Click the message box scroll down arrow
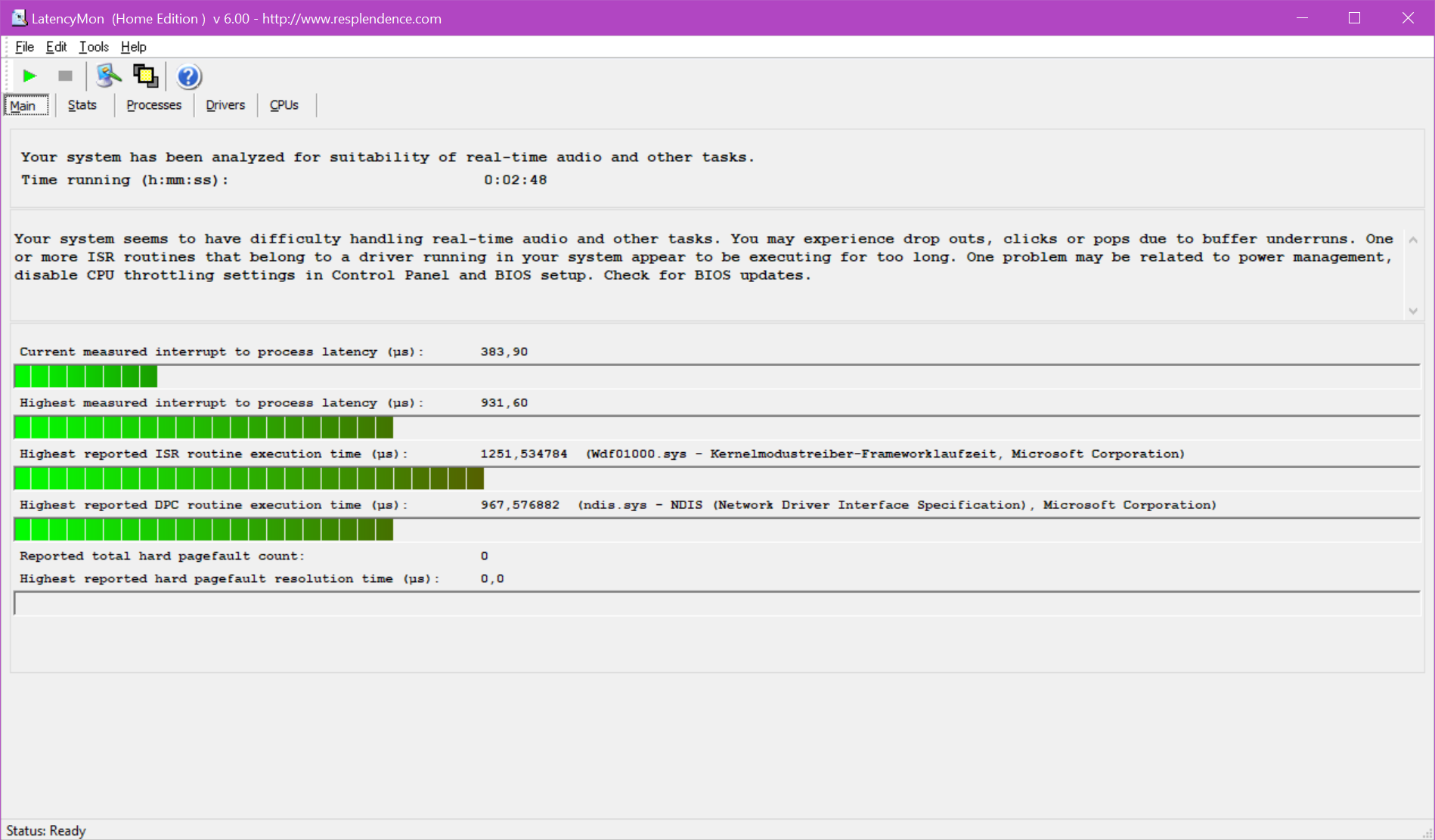This screenshot has height=840, width=1435. pyautogui.click(x=1413, y=311)
